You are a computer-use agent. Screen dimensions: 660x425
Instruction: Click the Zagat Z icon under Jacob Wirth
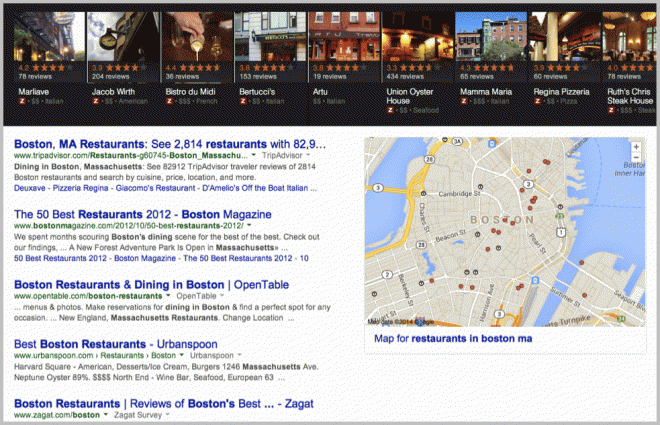coord(96,101)
